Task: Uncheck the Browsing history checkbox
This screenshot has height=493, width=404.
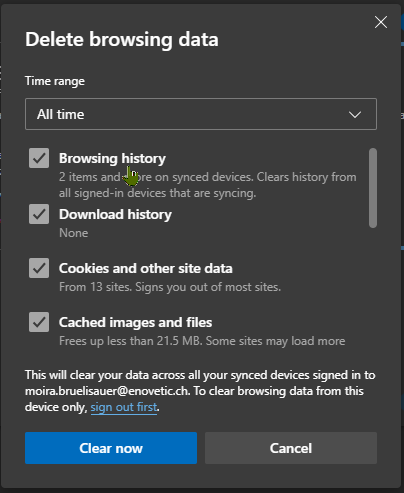Action: pyautogui.click(x=39, y=158)
